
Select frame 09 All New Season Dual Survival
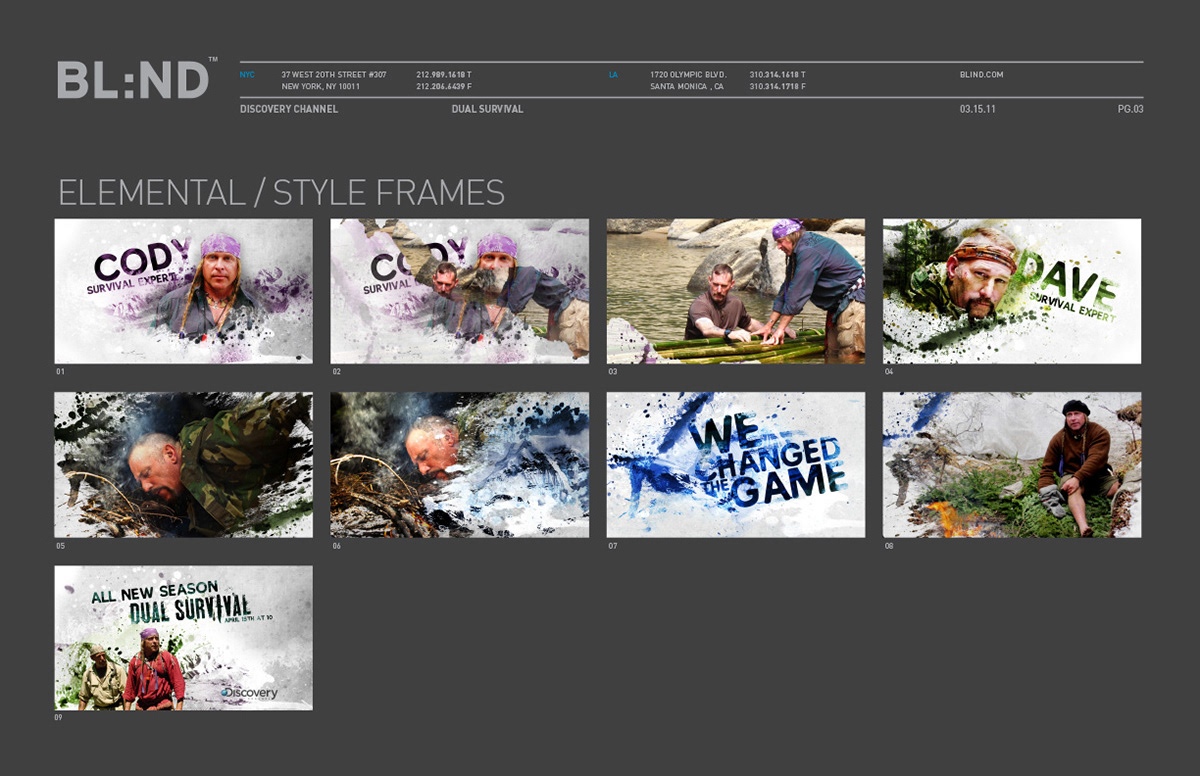(x=184, y=638)
